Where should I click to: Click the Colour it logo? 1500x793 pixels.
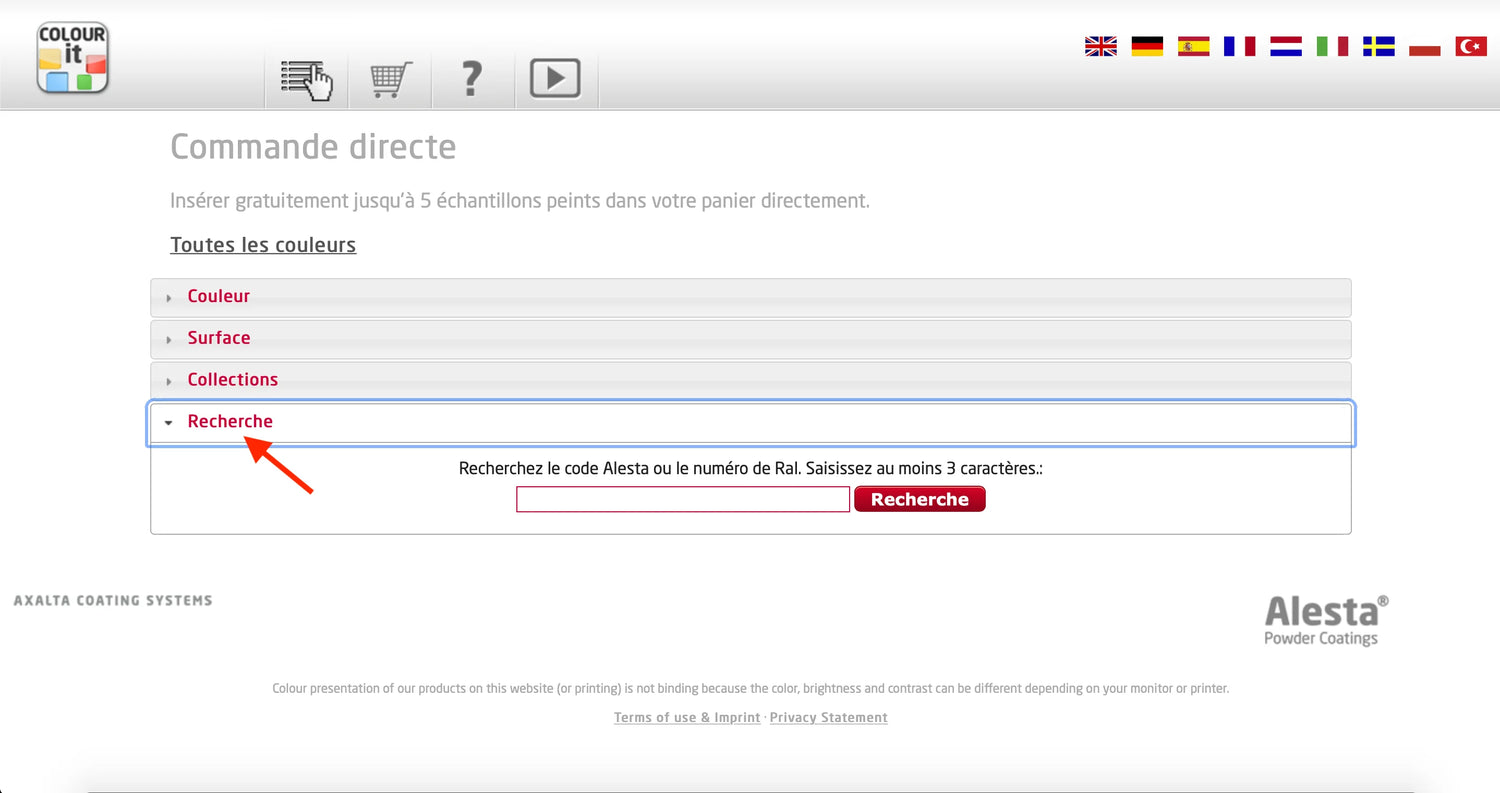(x=72, y=59)
